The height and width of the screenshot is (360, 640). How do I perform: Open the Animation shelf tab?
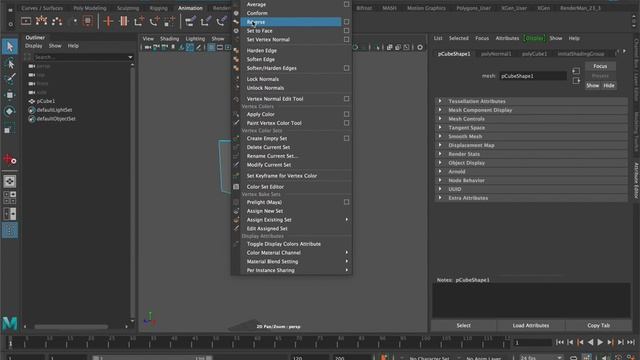coord(190,8)
